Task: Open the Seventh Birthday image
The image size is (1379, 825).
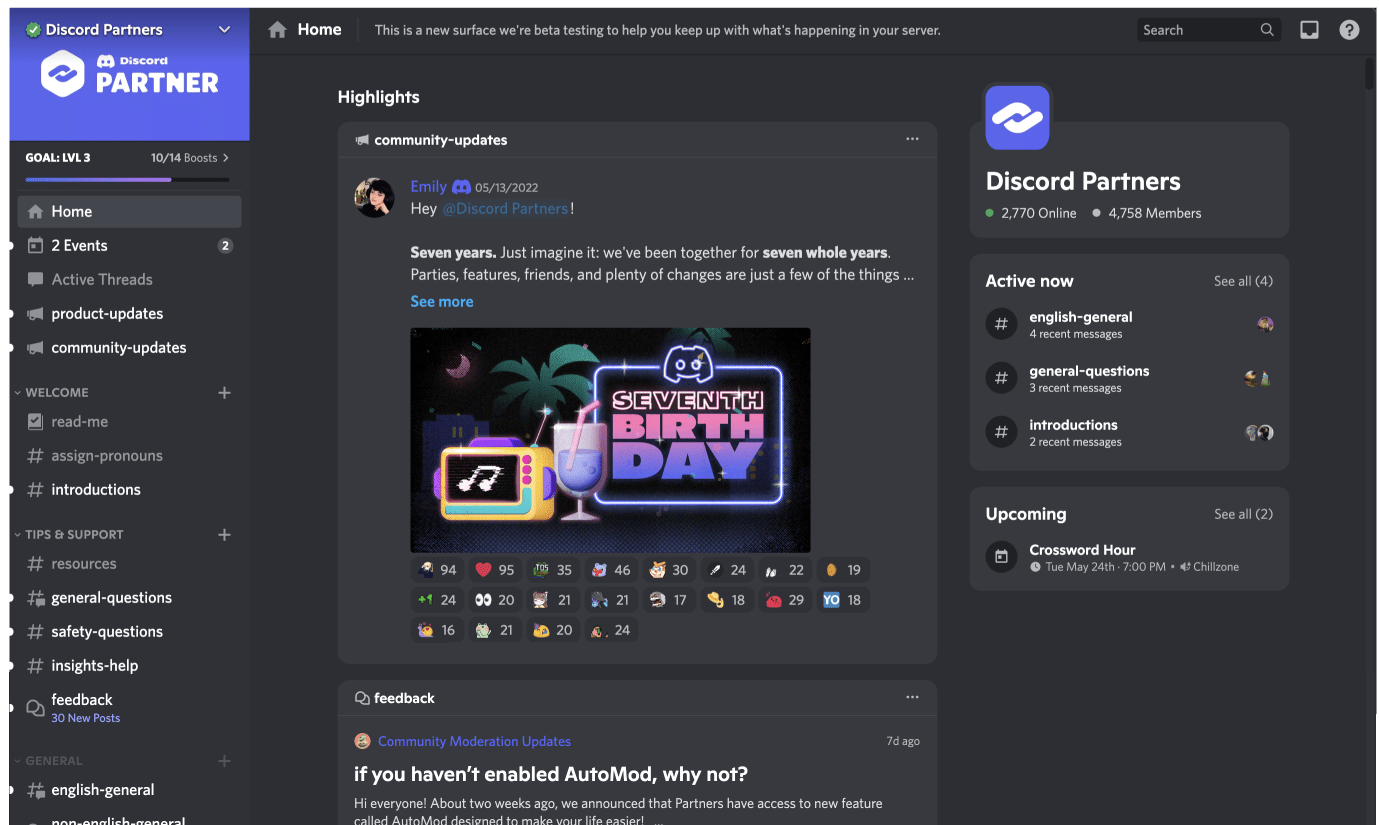Action: click(610, 440)
